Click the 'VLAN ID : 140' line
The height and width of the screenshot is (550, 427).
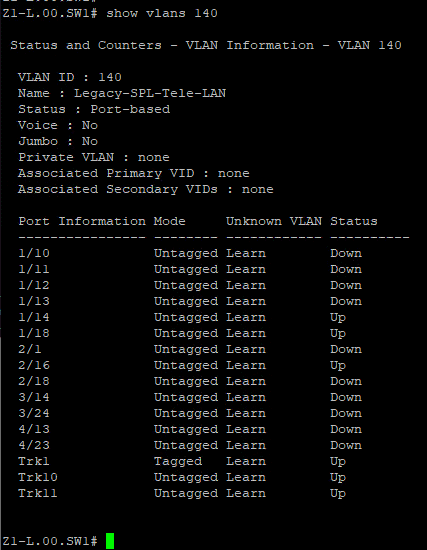click(70, 77)
